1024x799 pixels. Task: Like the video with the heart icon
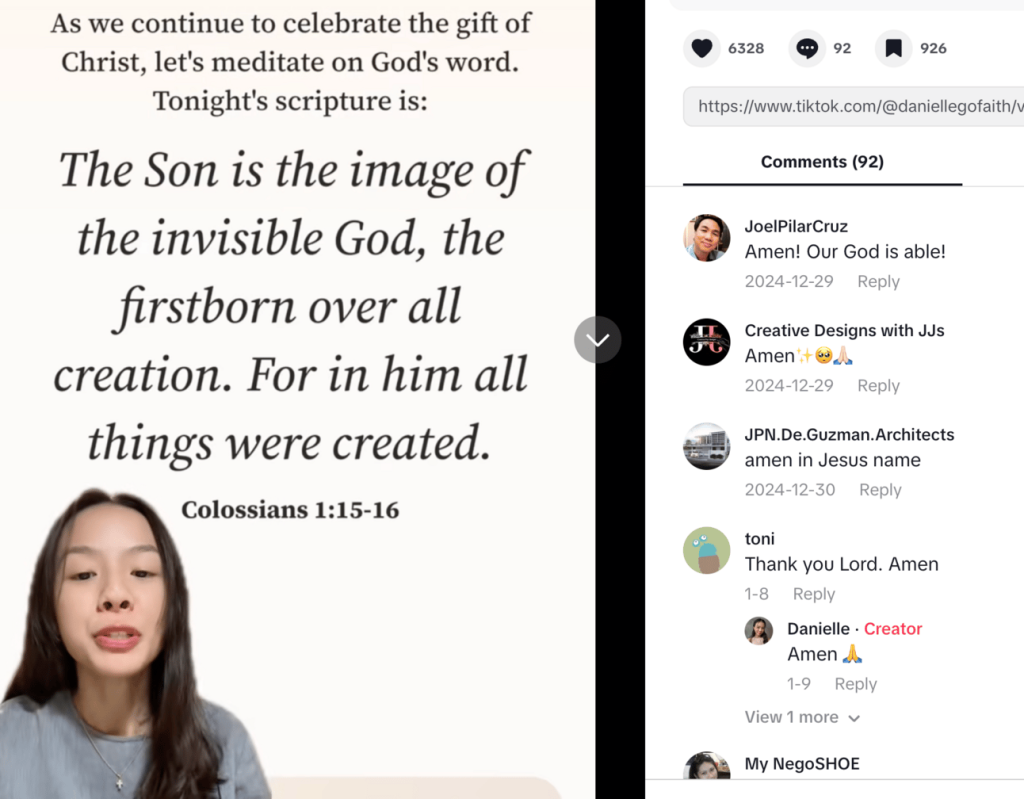(702, 48)
